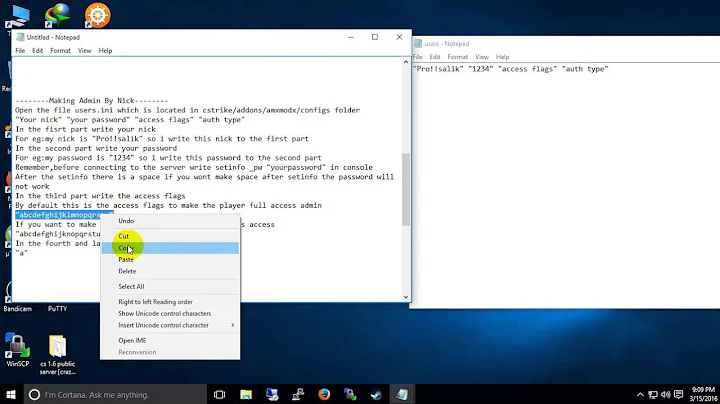Open File Explorer from the taskbar

click(x=246, y=394)
